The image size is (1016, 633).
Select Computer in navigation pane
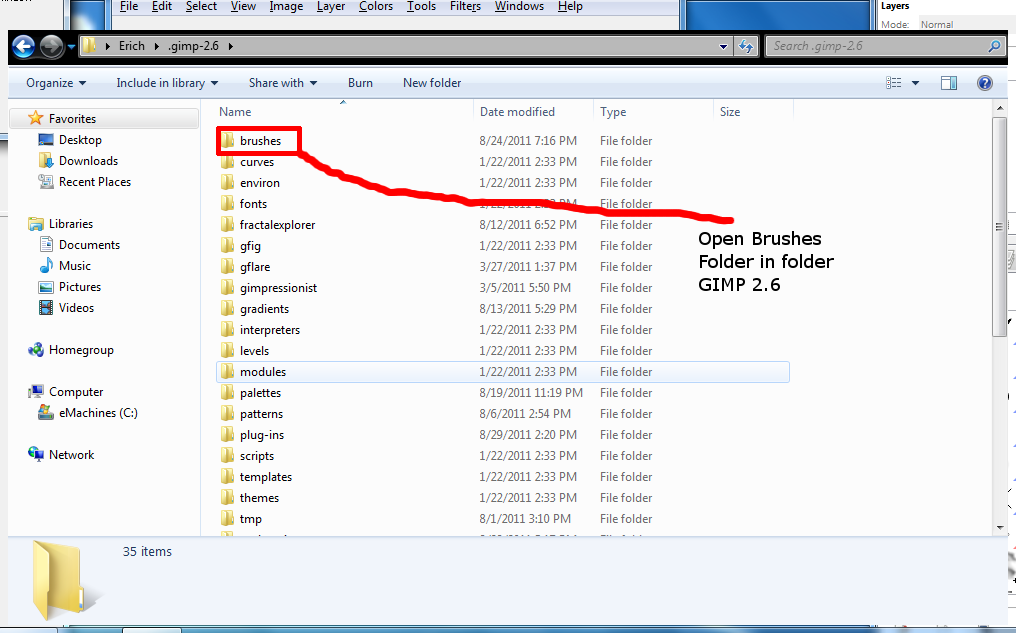pyautogui.click(x=76, y=392)
